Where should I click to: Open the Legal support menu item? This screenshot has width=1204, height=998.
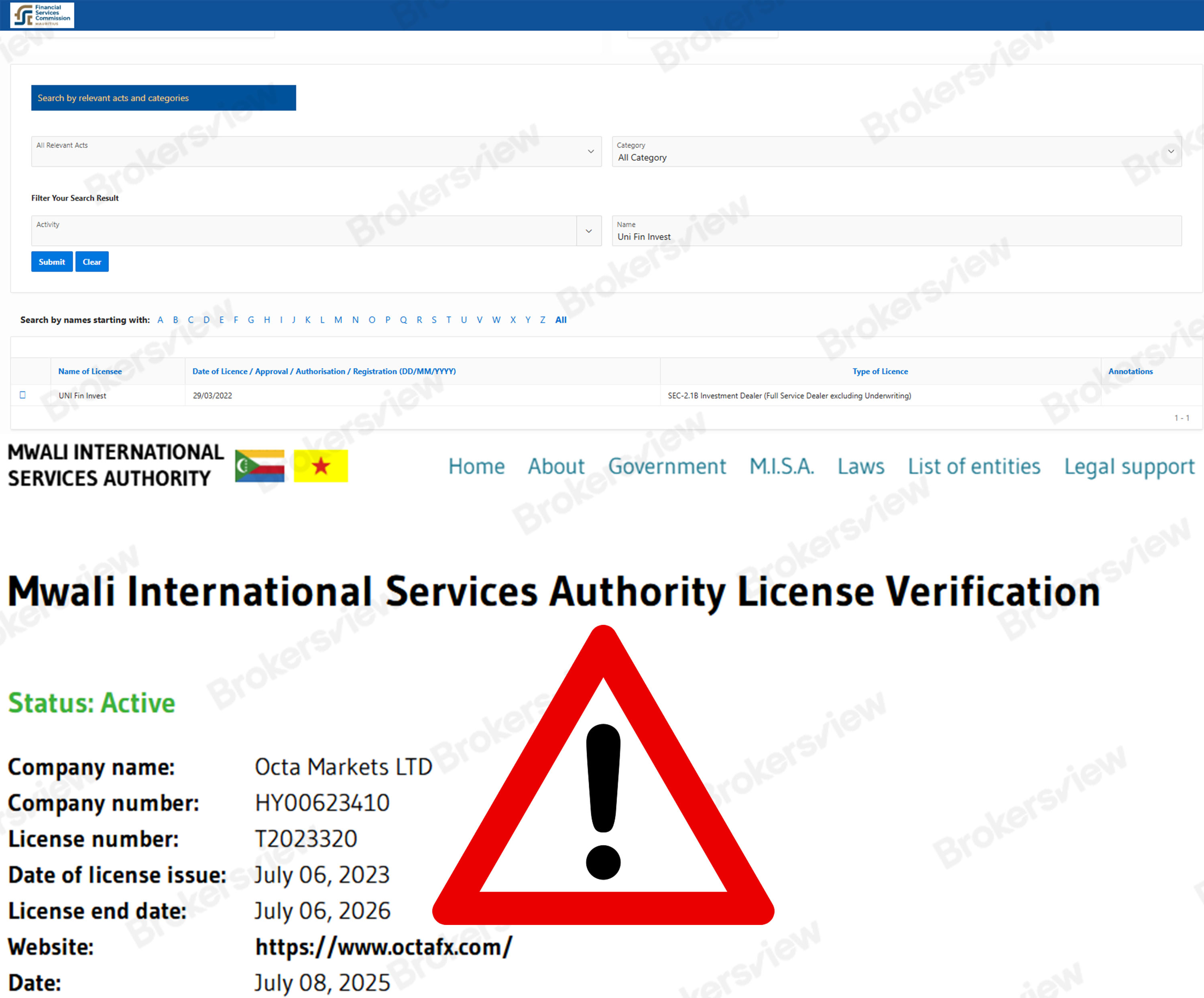[x=1129, y=467]
